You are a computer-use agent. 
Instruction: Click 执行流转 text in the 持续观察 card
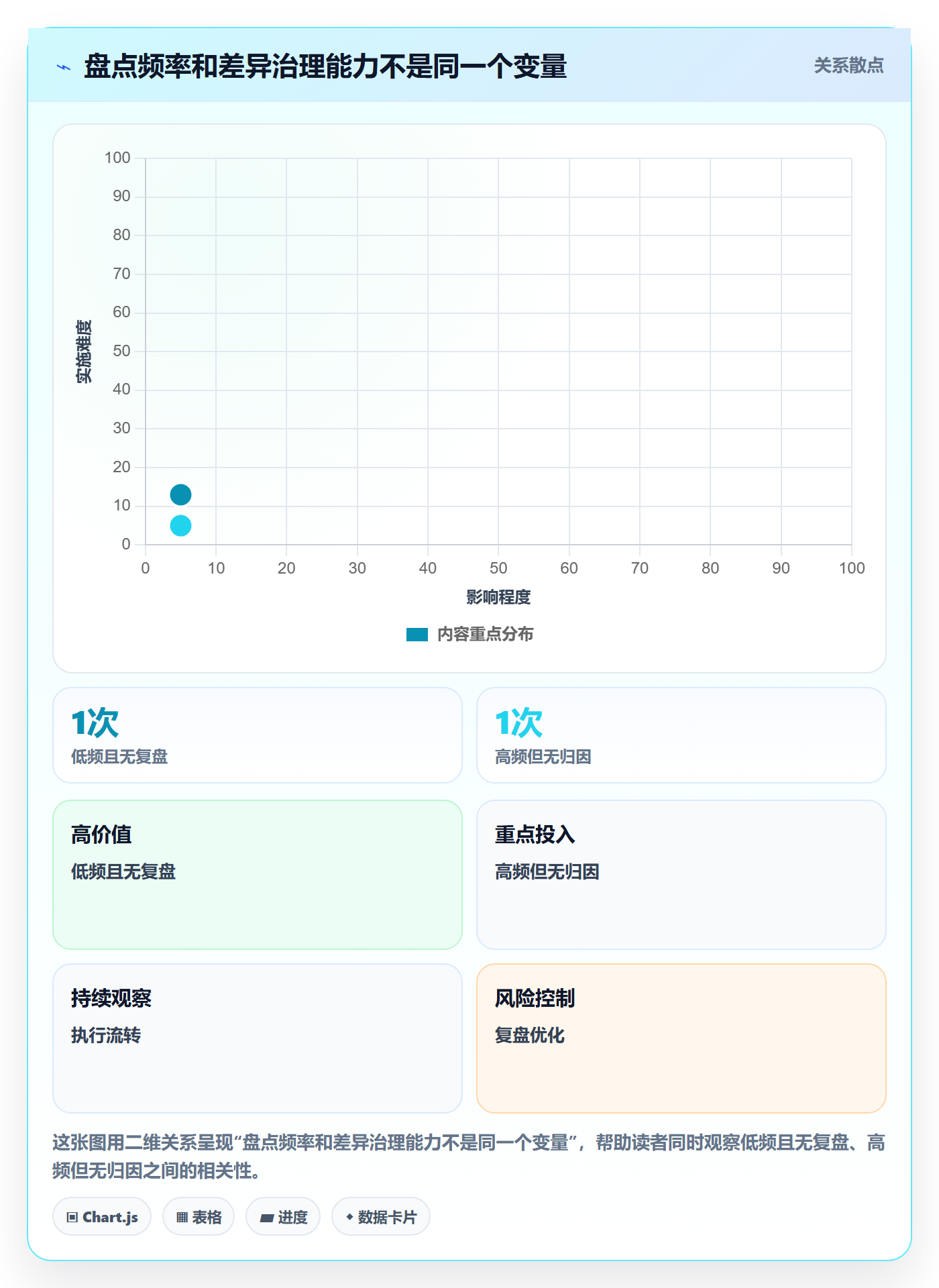[106, 1036]
